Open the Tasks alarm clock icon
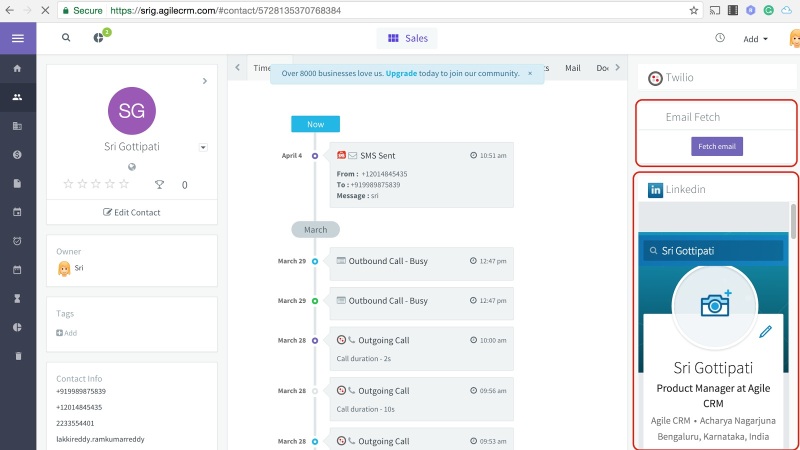This screenshot has width=800, height=450. (x=17, y=241)
